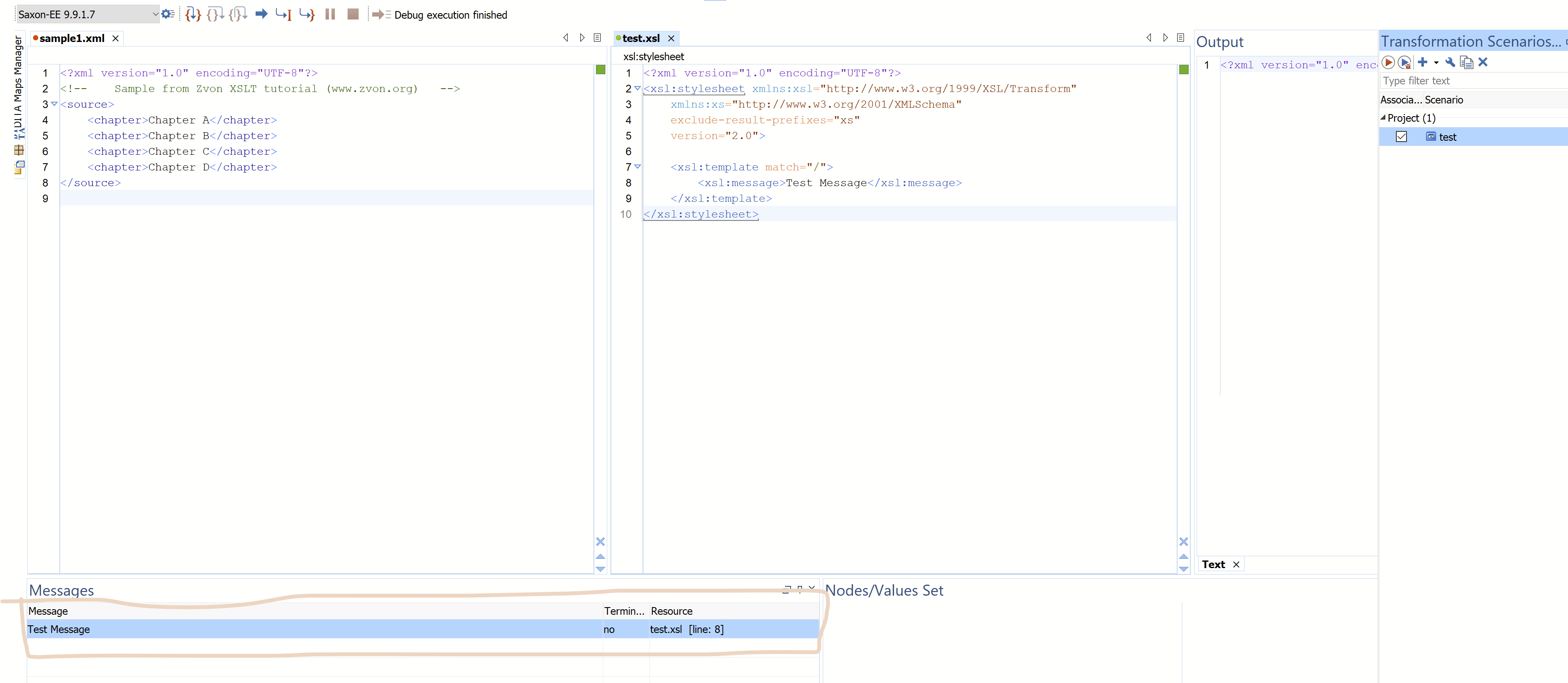Click green validation status square in test.xsl

tap(1183, 70)
